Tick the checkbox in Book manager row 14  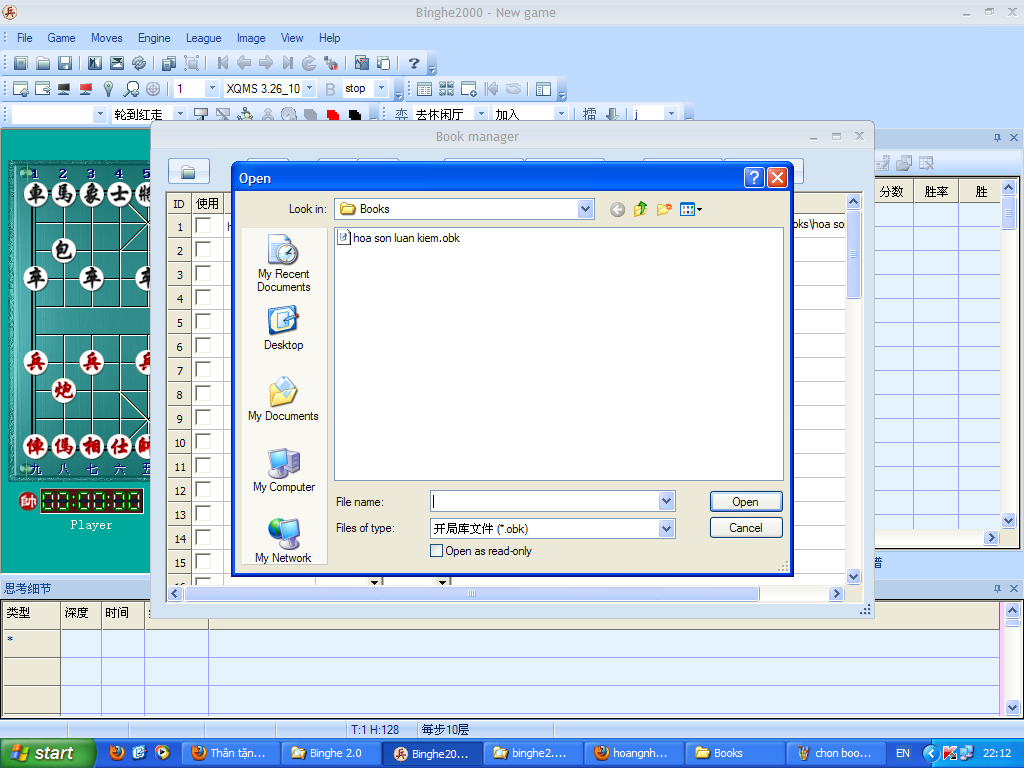point(204,537)
